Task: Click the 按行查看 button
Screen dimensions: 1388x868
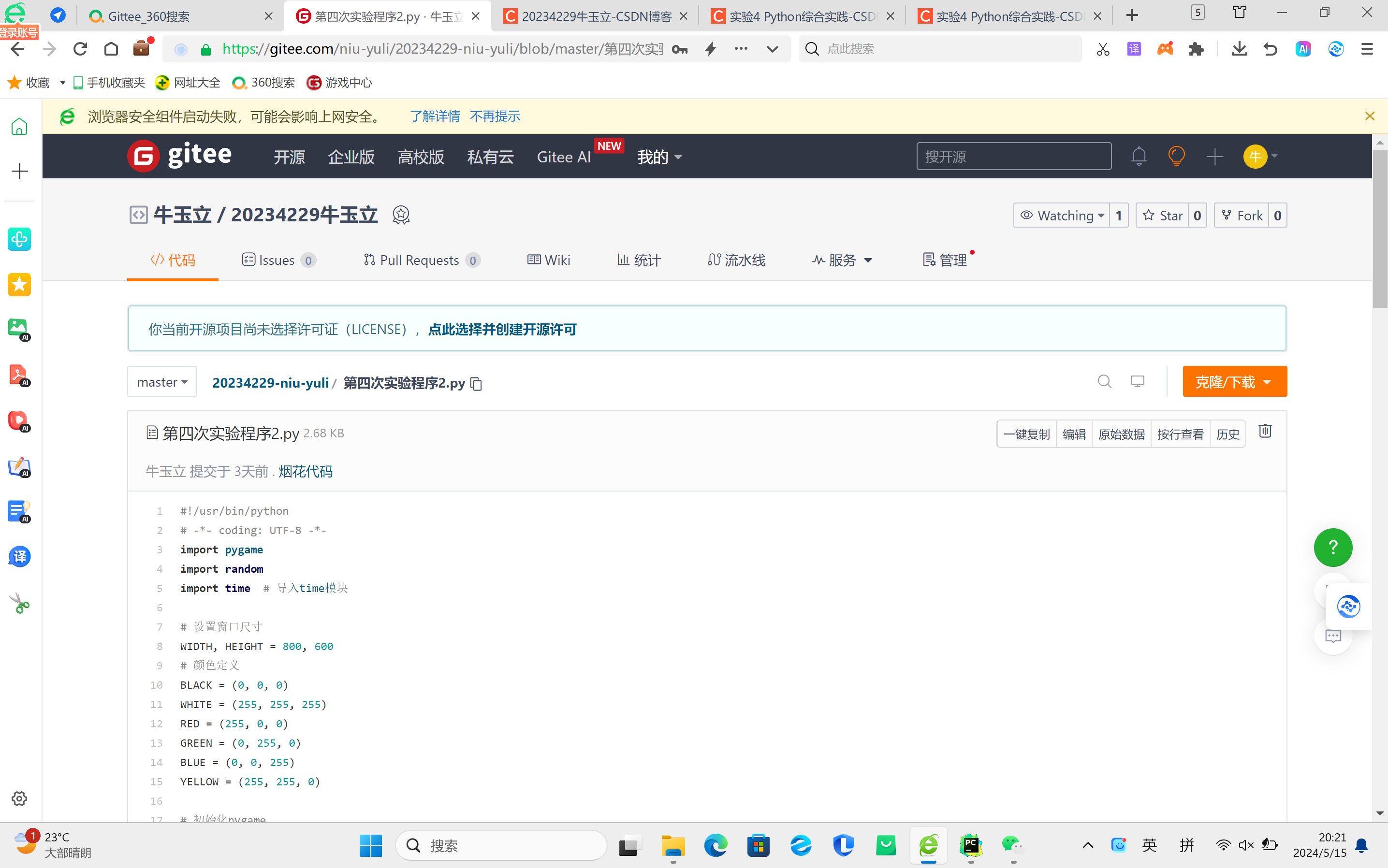Action: tap(1180, 434)
